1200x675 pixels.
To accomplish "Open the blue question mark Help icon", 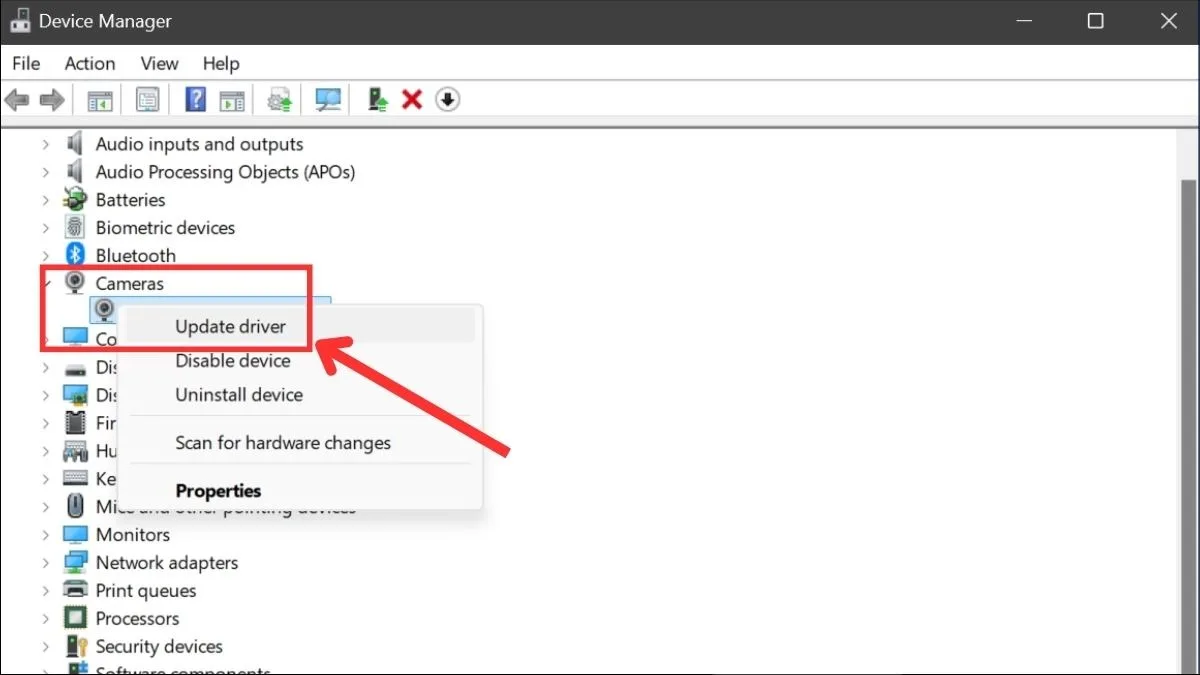I will (x=196, y=100).
